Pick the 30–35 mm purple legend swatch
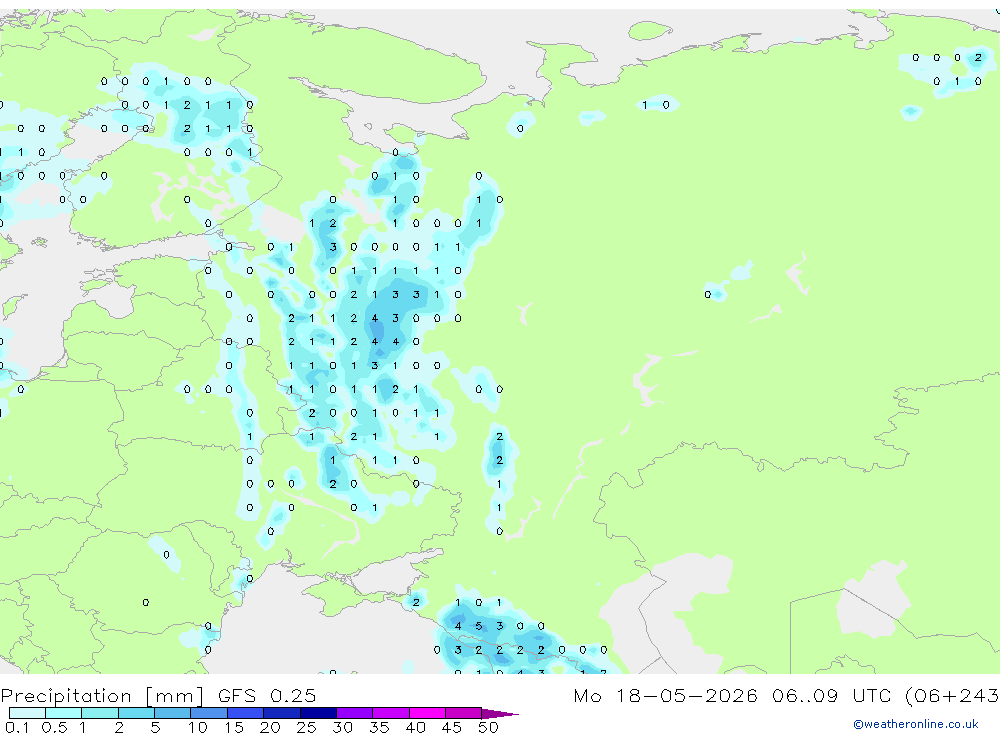The height and width of the screenshot is (733, 1000). coord(354,713)
